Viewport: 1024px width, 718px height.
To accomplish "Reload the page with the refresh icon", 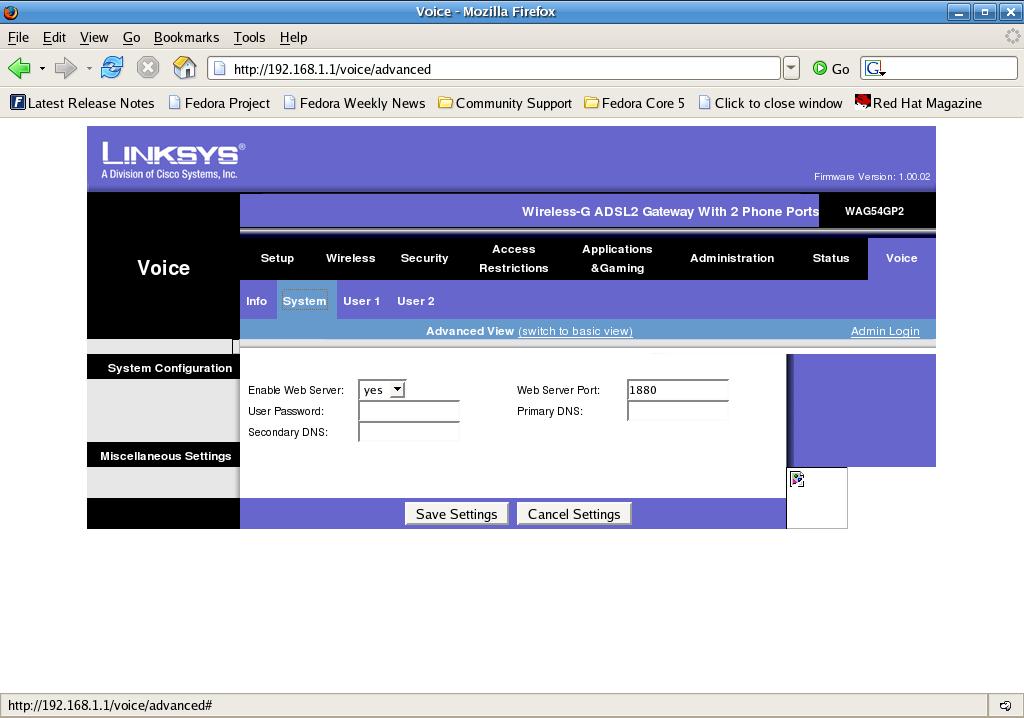I will pos(112,68).
